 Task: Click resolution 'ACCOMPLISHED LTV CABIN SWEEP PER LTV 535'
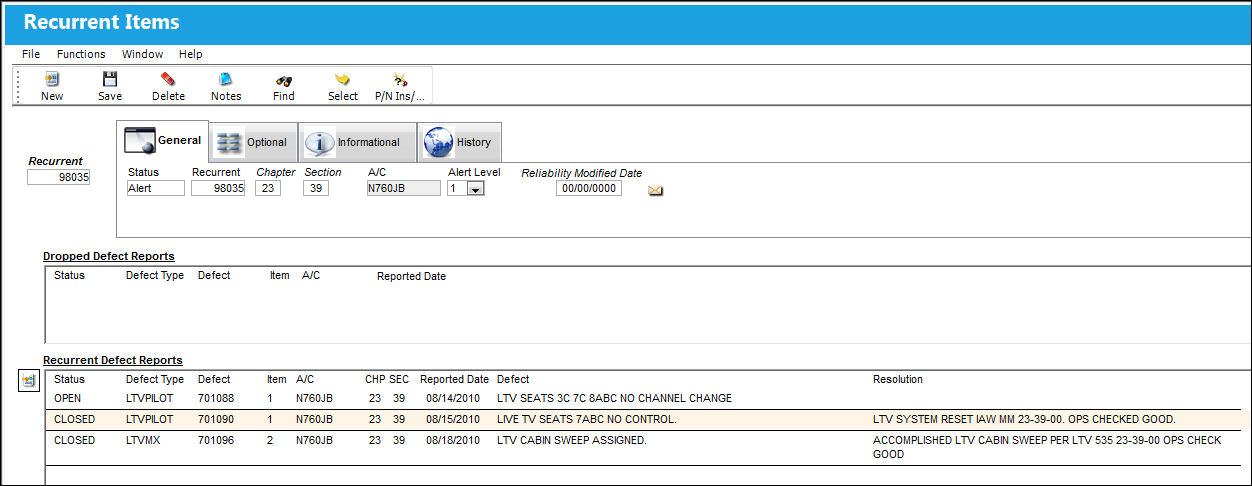1047,447
